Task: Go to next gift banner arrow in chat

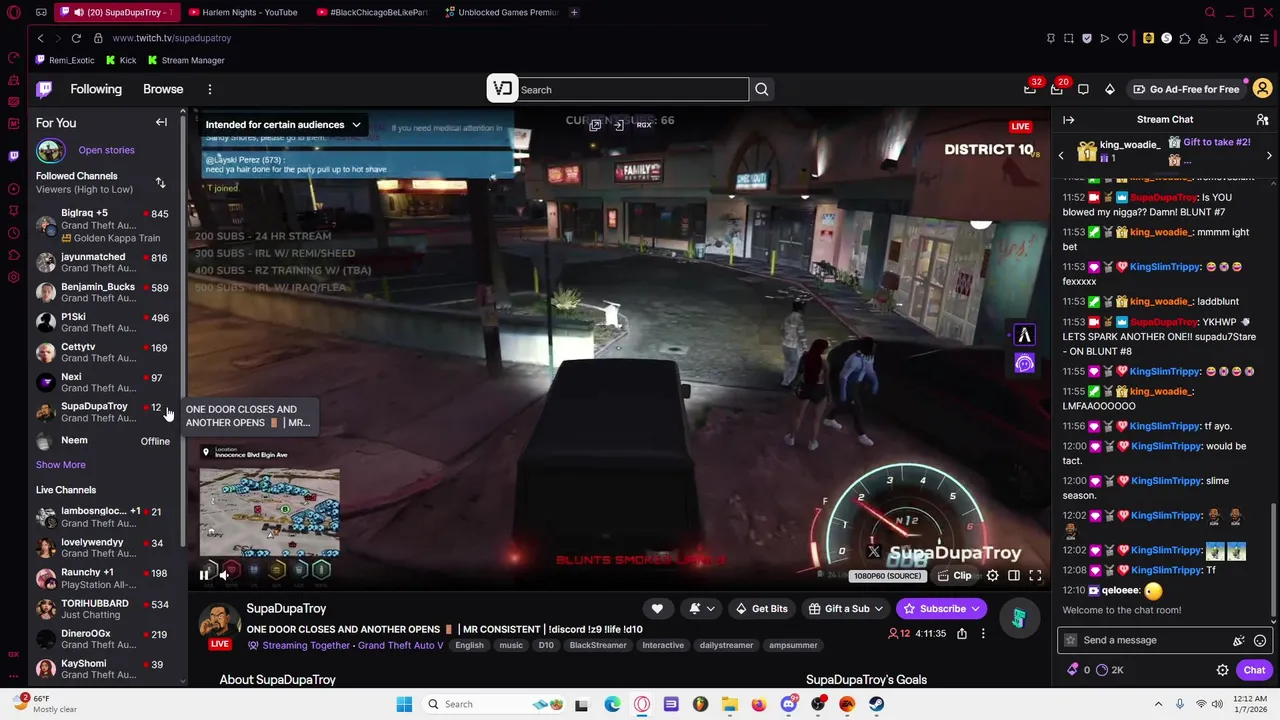Action: pyautogui.click(x=1269, y=156)
